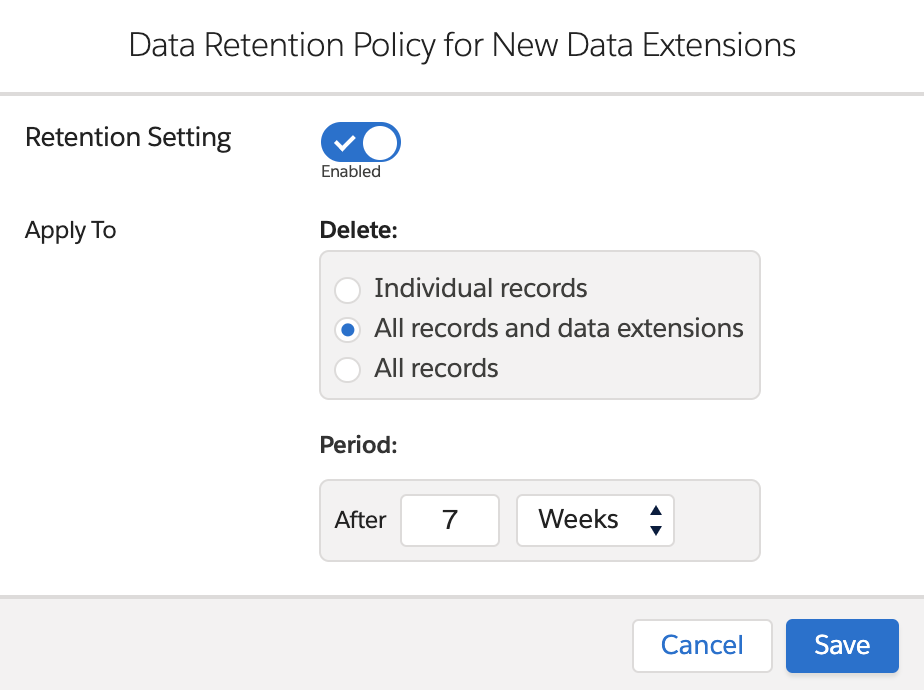The width and height of the screenshot is (924, 690).
Task: Click the 'After' label in Period box
Action: [360, 520]
